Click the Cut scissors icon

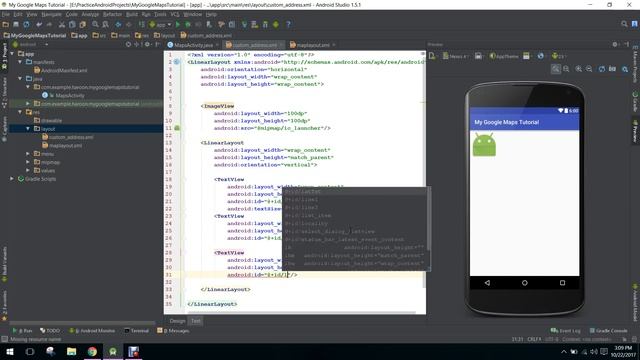point(62,24)
